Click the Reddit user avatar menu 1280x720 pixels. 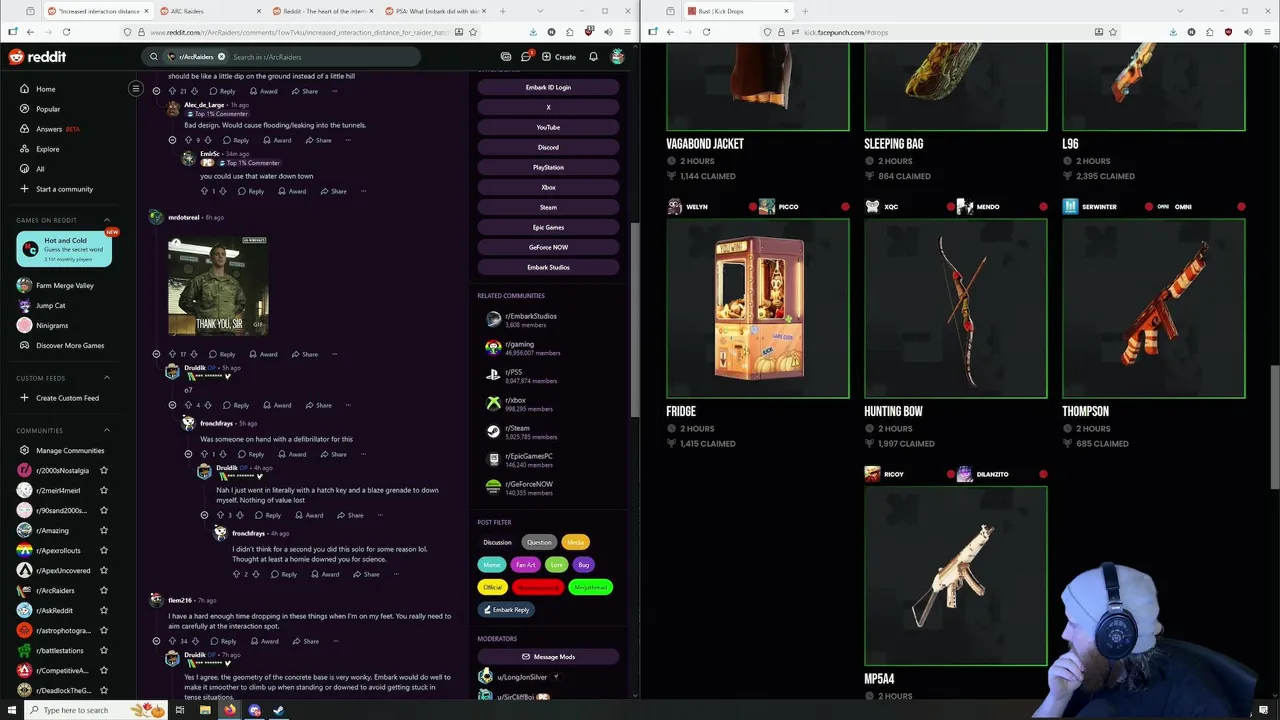(x=618, y=57)
